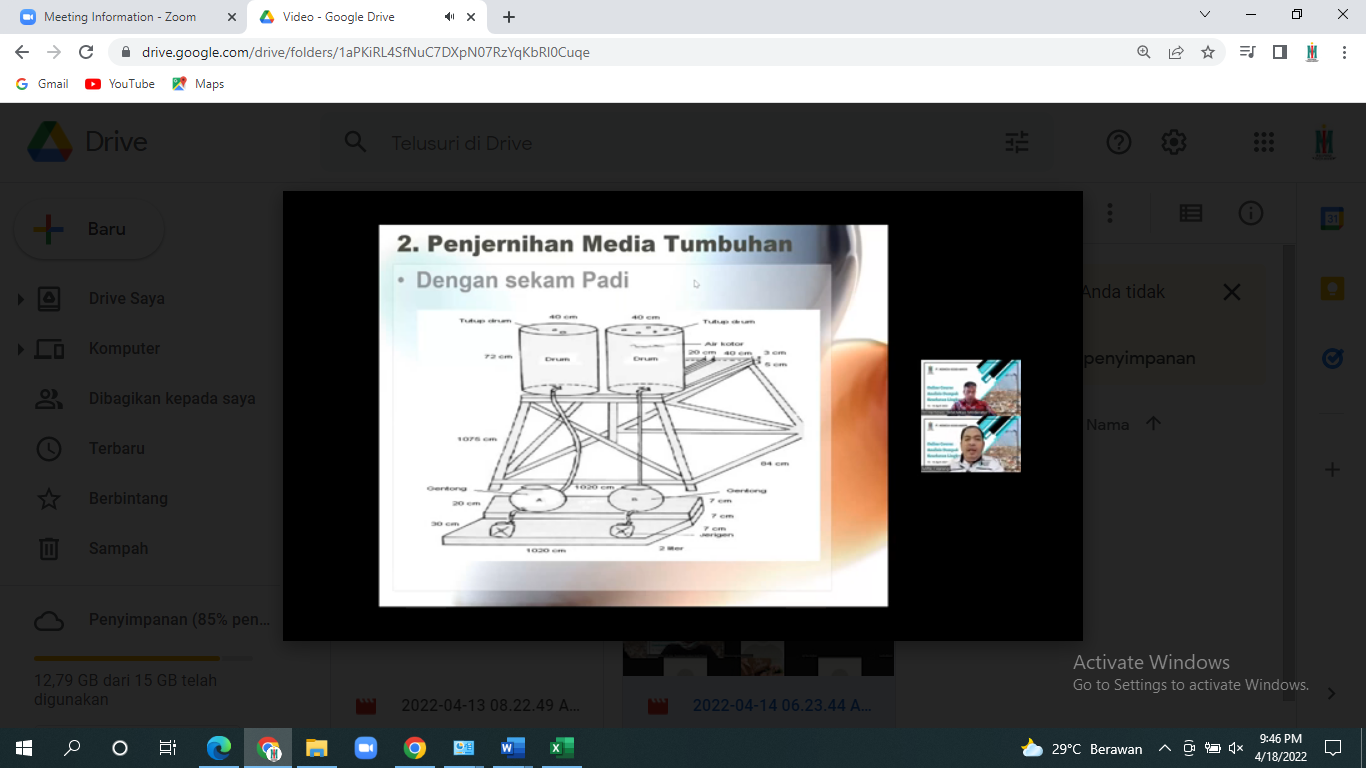This screenshot has width=1366, height=768.
Task: Launch Excel from the taskbar
Action: pos(562,748)
